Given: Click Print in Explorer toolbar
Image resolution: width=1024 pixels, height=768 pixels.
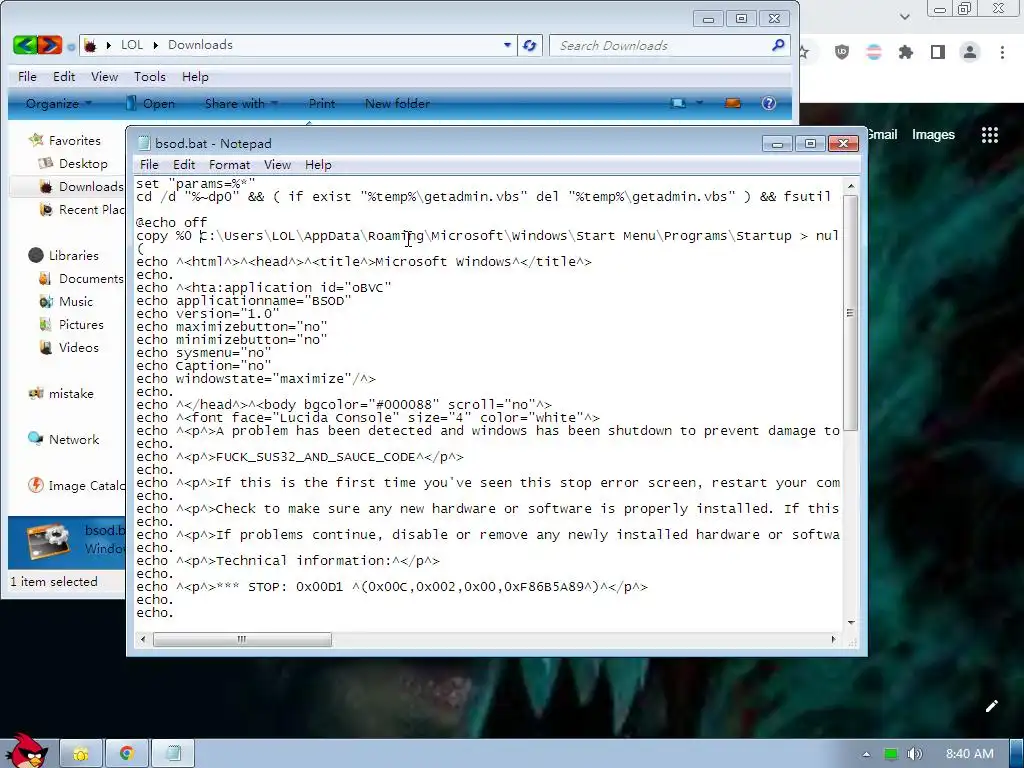Looking at the screenshot, I should [x=321, y=103].
